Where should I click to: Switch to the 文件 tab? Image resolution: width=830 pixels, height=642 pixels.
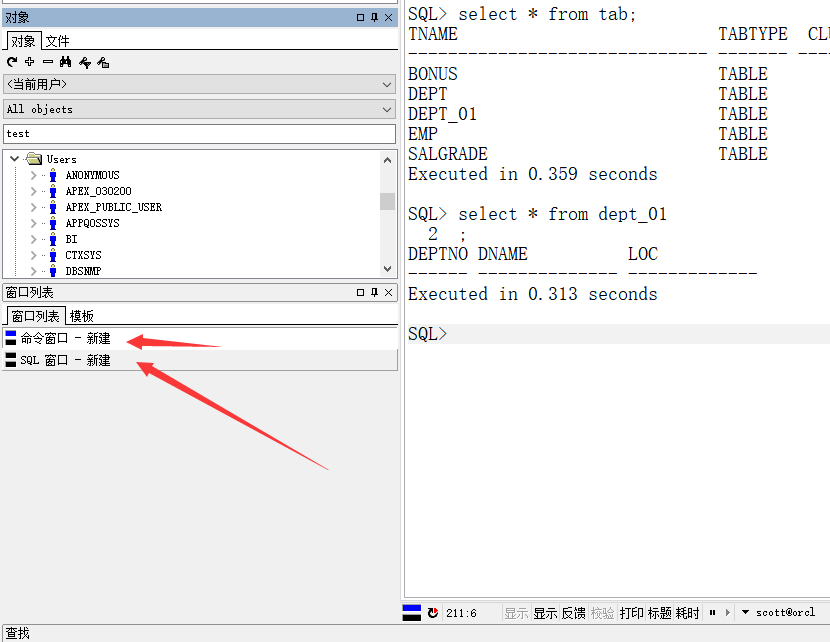coord(57,41)
